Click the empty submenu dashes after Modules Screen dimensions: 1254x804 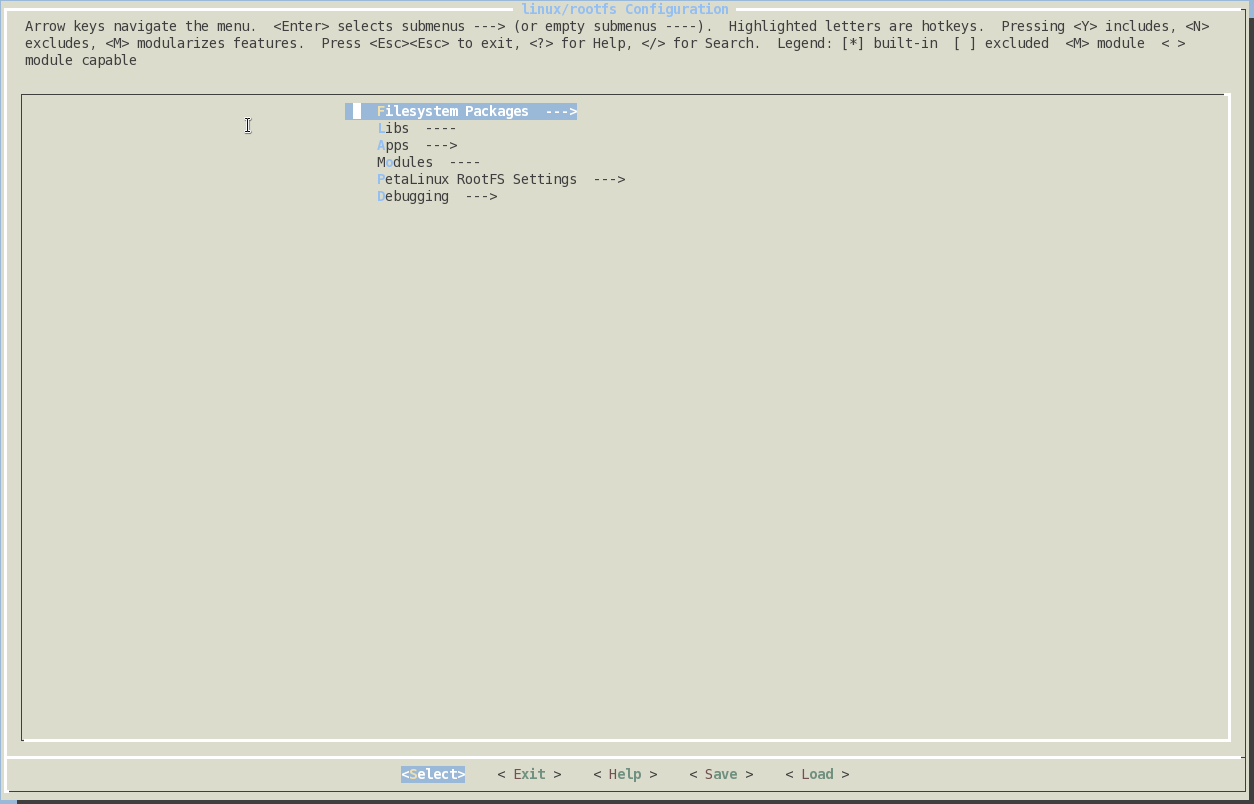[x=465, y=163]
